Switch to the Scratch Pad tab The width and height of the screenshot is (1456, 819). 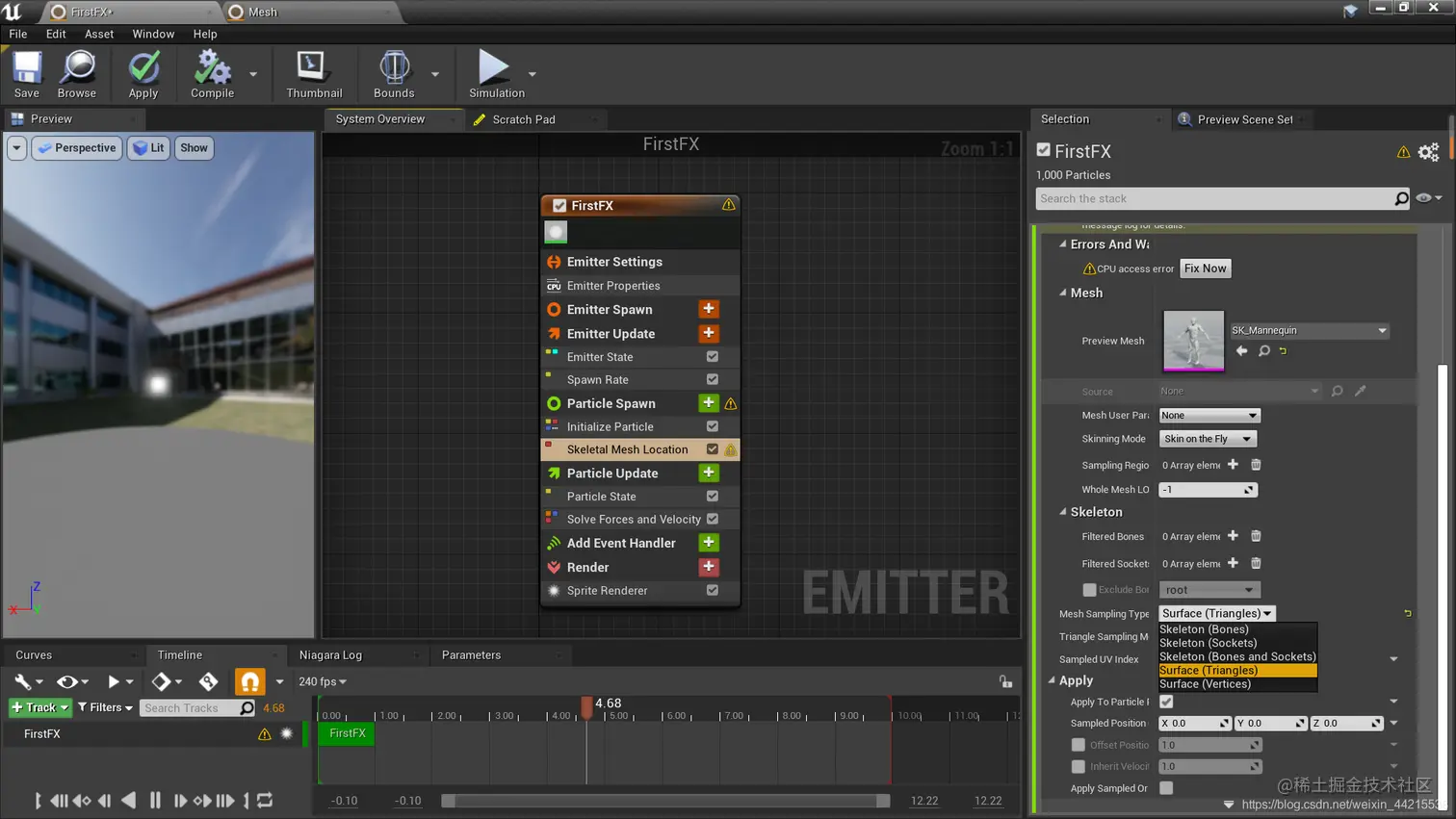click(x=523, y=119)
